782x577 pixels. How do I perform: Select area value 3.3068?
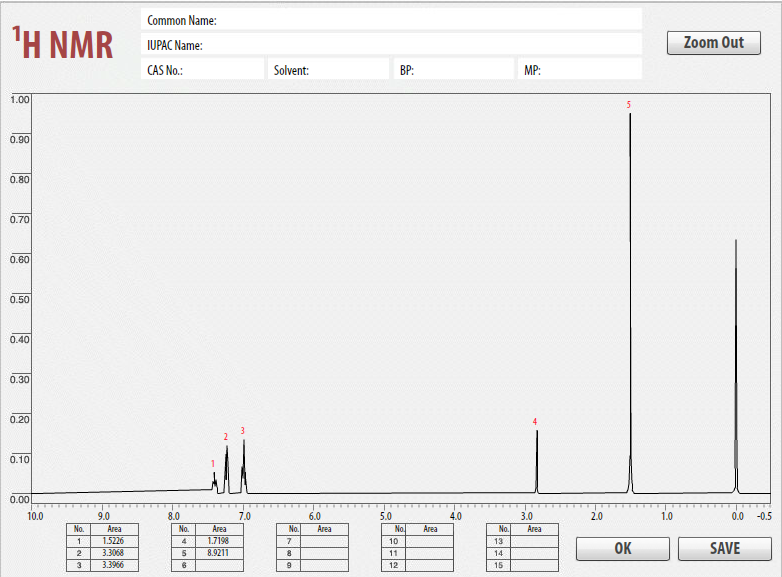(114, 553)
